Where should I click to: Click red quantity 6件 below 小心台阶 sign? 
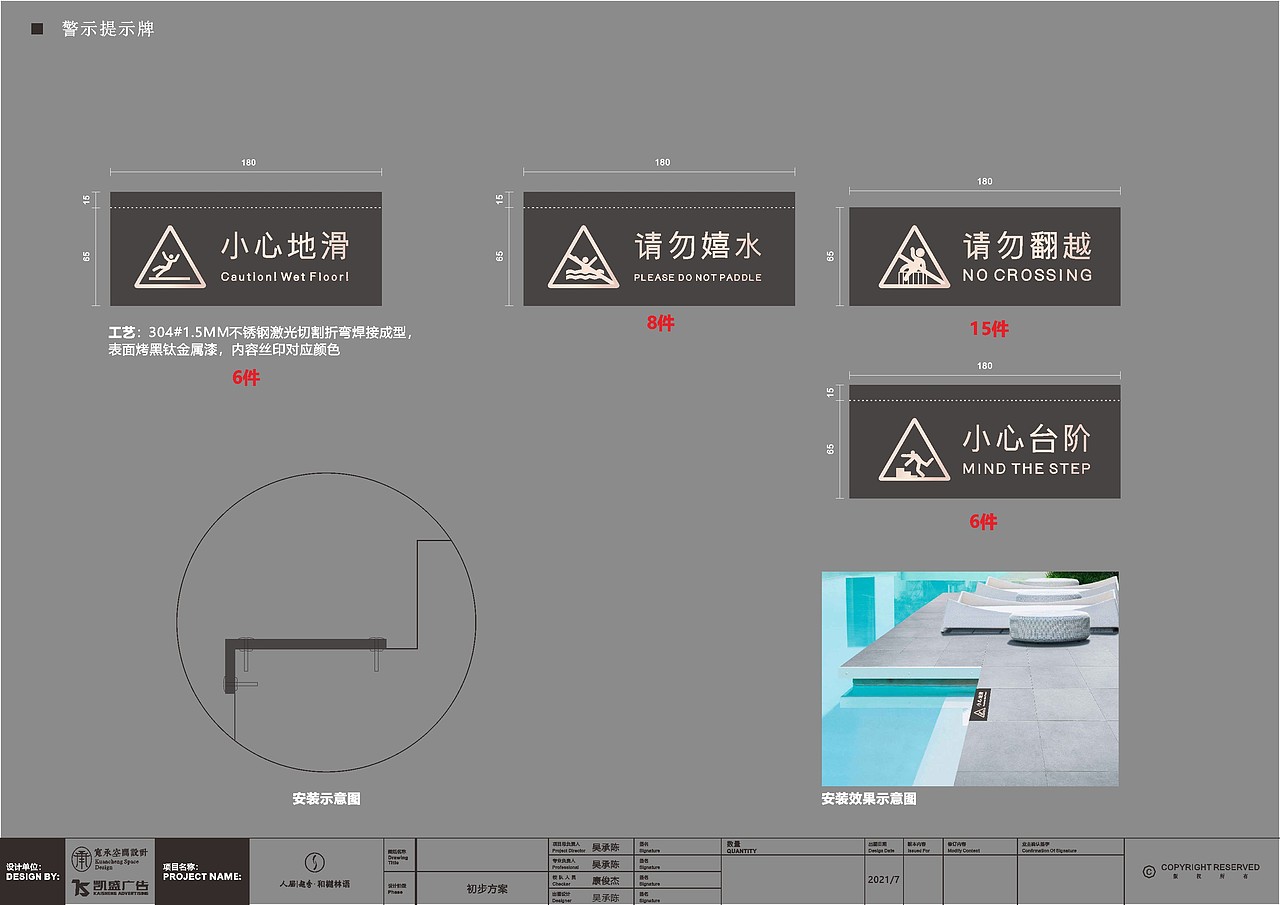(x=983, y=522)
